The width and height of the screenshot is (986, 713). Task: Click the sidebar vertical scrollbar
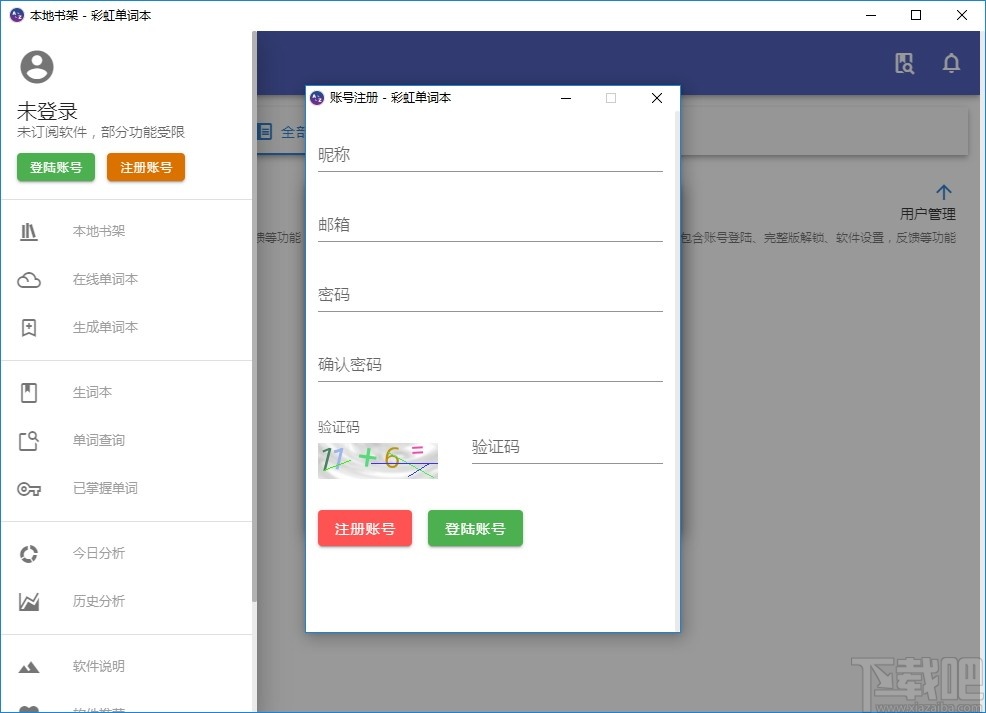point(254,316)
